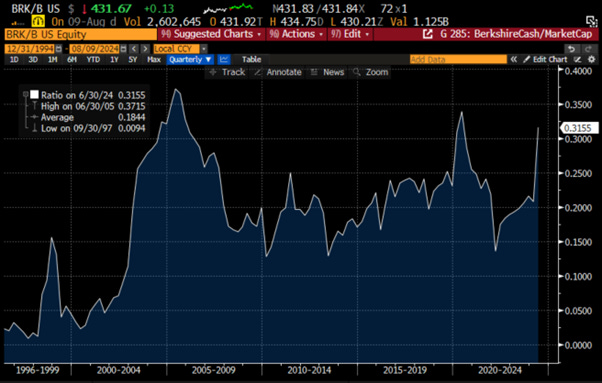This screenshot has width=602, height=383.
Task: Open the Quarterly periodicity dropdown
Action: (x=190, y=59)
